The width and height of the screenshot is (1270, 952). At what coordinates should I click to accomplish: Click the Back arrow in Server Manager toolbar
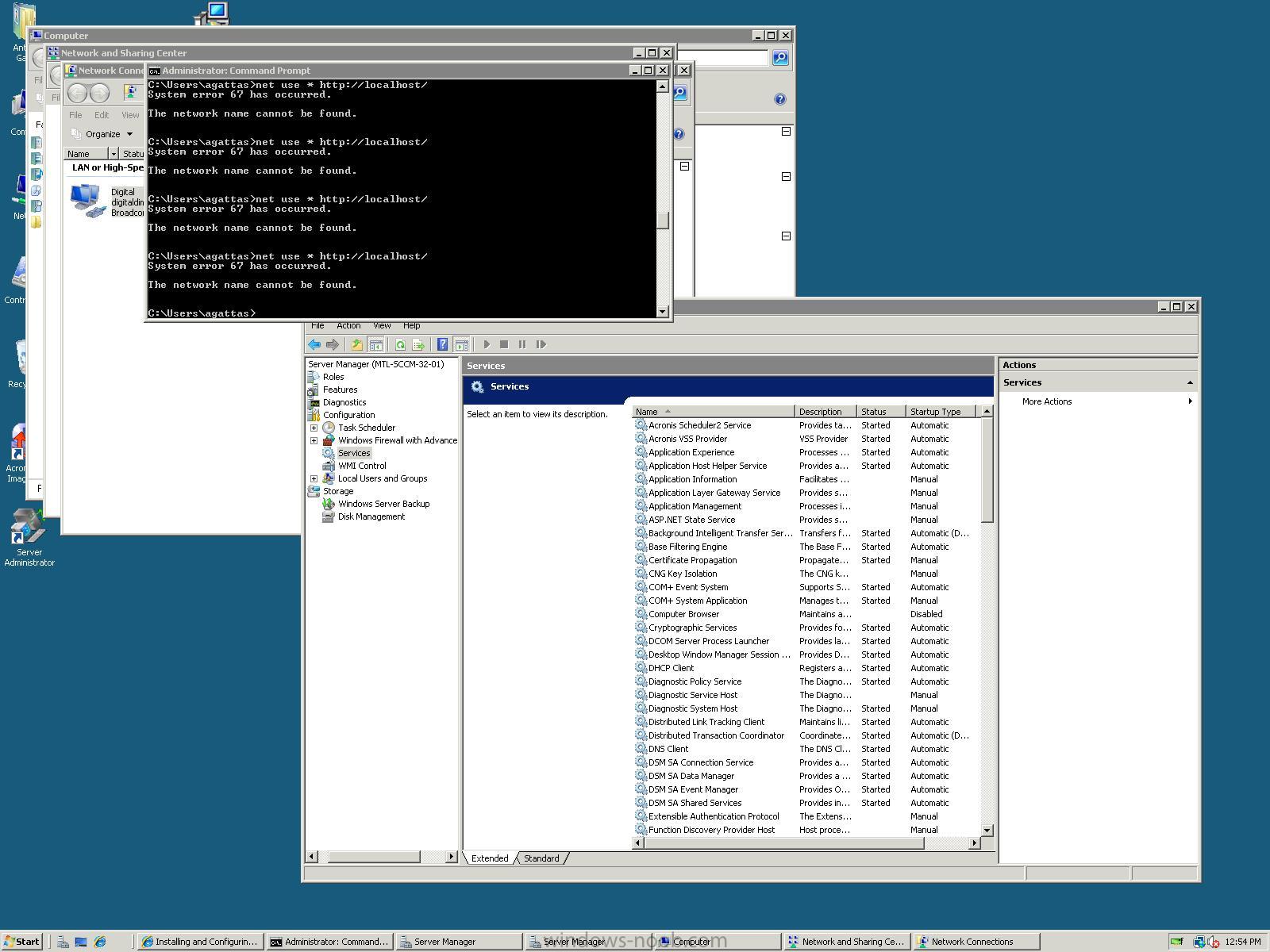coord(314,344)
